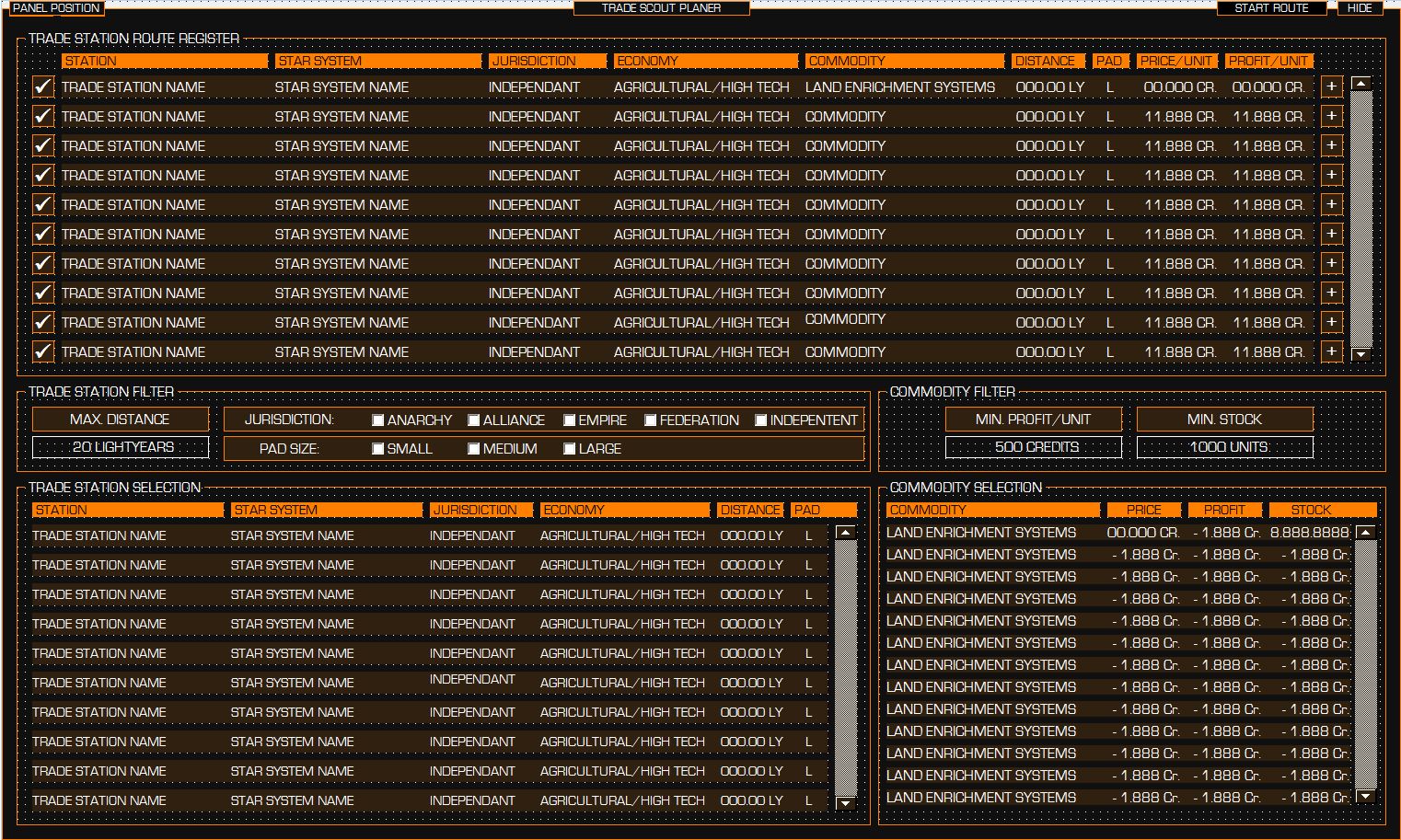
Task: Sort Commodity Selection by Commodity header
Action: click(993, 510)
